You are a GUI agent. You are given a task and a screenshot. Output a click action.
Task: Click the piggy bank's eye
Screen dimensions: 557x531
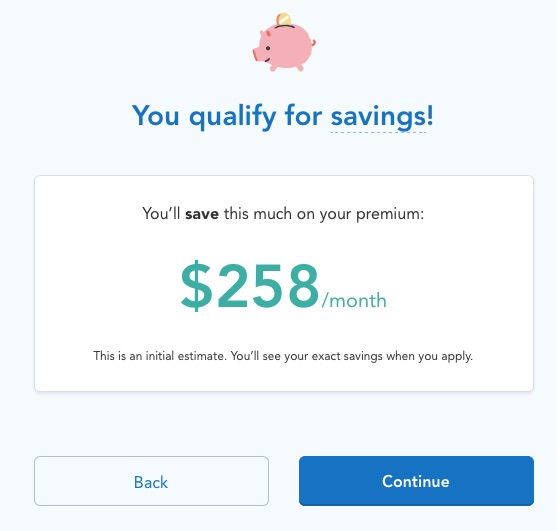point(268,48)
